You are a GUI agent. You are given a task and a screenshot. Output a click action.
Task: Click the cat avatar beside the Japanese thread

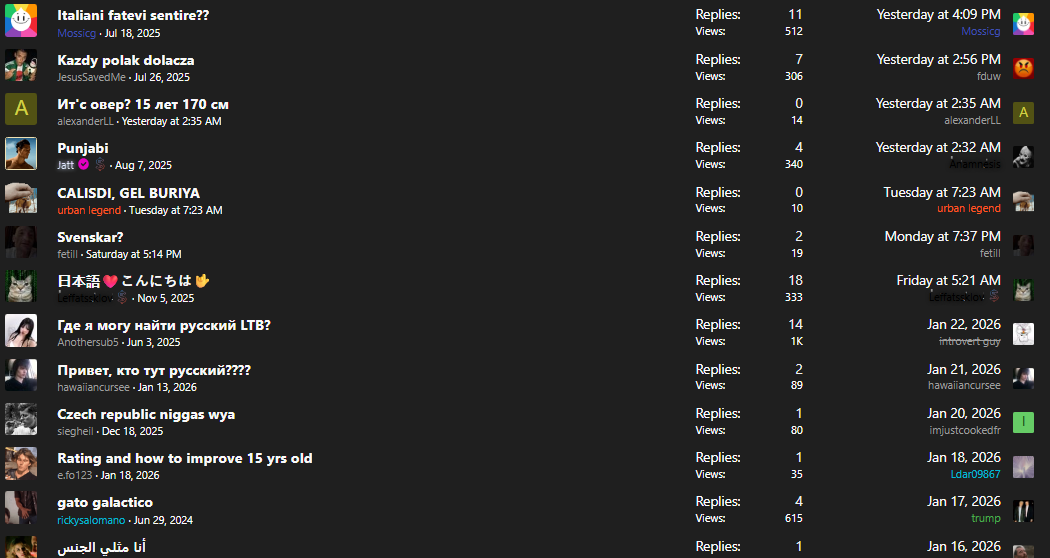coord(21,286)
